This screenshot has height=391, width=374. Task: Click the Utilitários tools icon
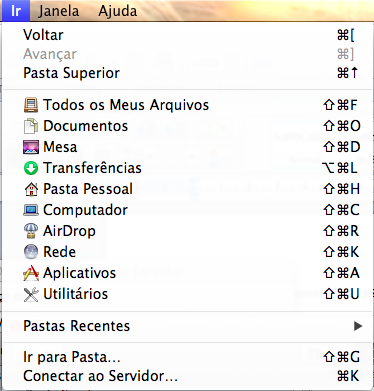tap(31, 294)
